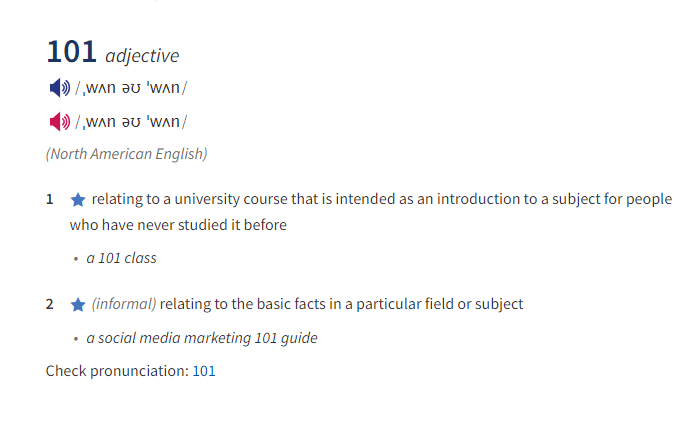Open the '101' pronunciation check link
Image resolution: width=694 pixels, height=426 pixels.
click(x=204, y=371)
